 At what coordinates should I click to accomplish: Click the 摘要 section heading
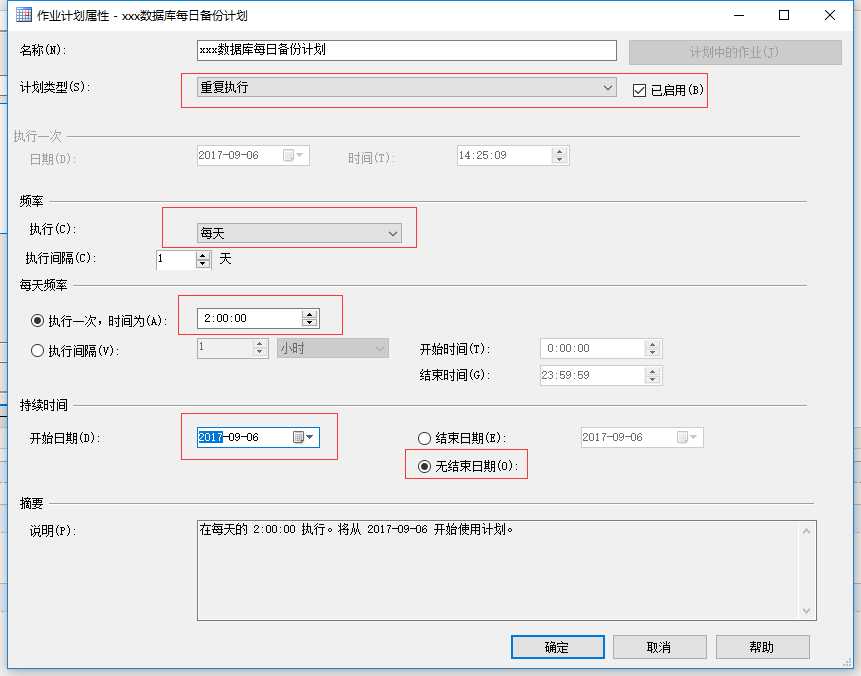(x=31, y=503)
